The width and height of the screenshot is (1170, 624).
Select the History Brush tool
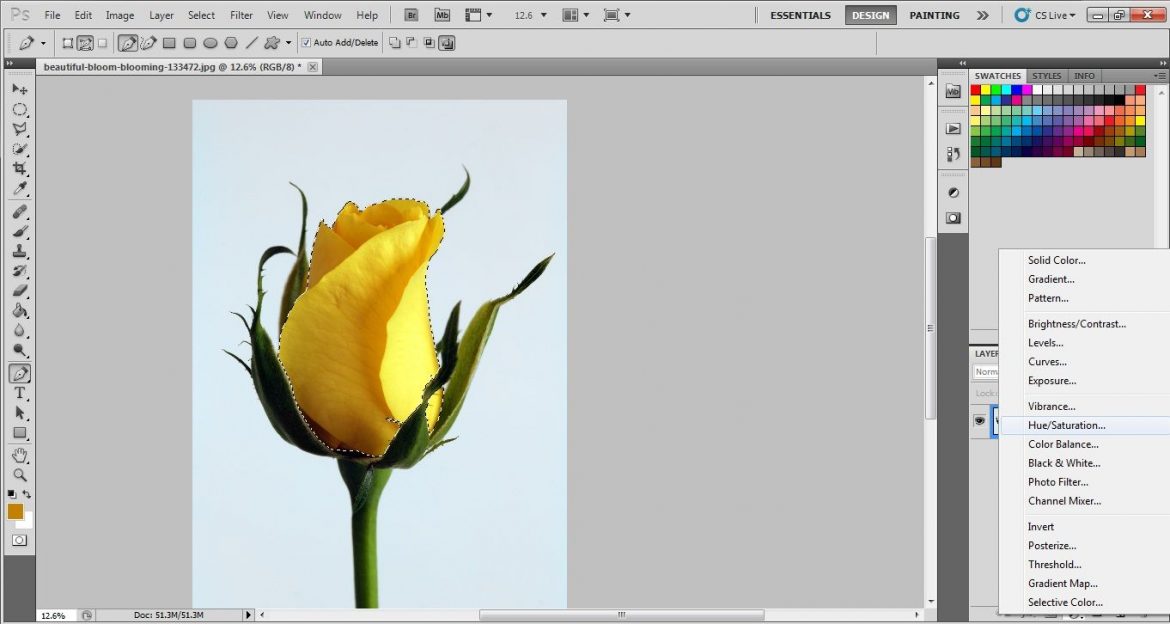pos(19,271)
